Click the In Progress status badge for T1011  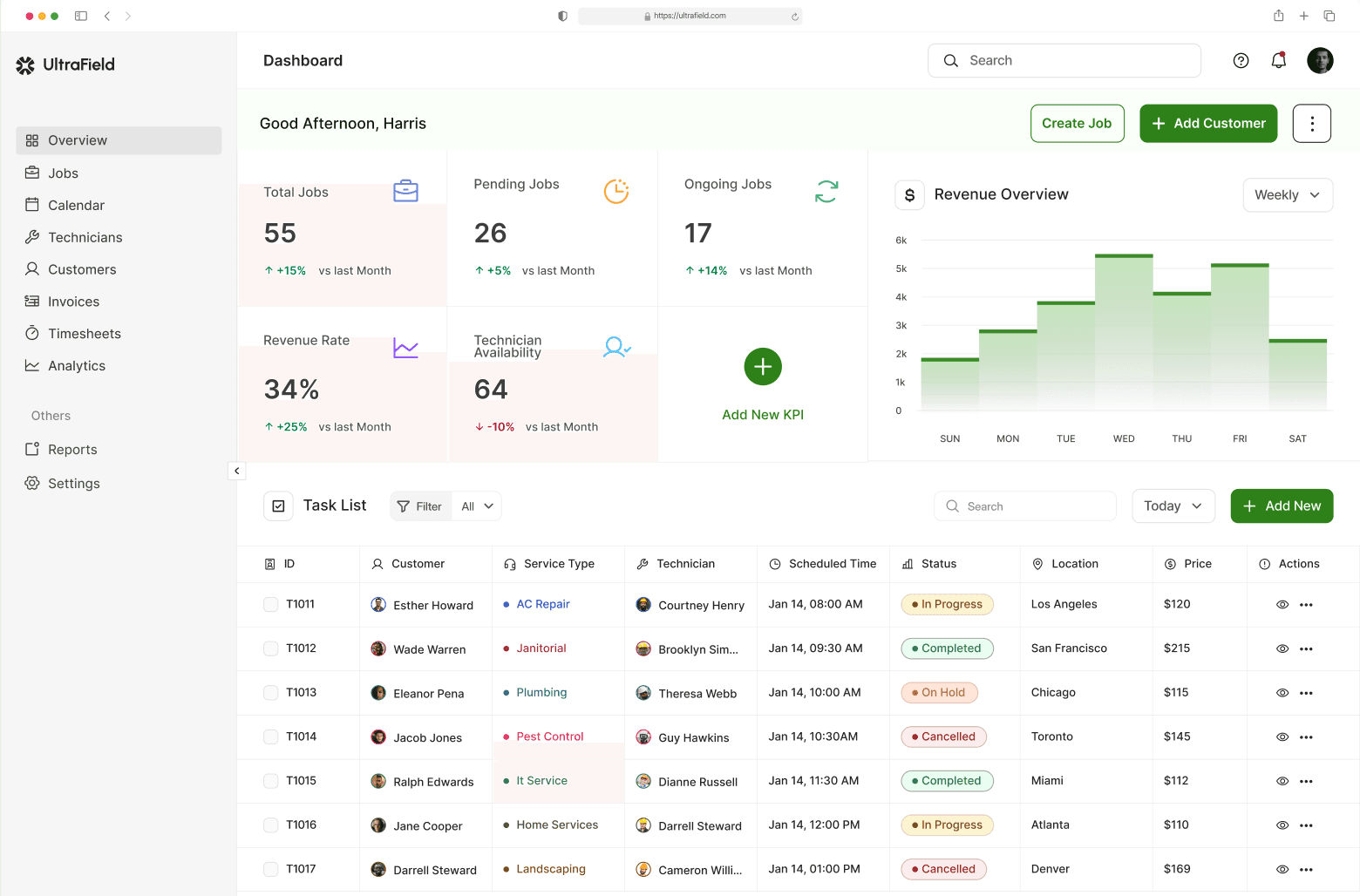(x=947, y=604)
